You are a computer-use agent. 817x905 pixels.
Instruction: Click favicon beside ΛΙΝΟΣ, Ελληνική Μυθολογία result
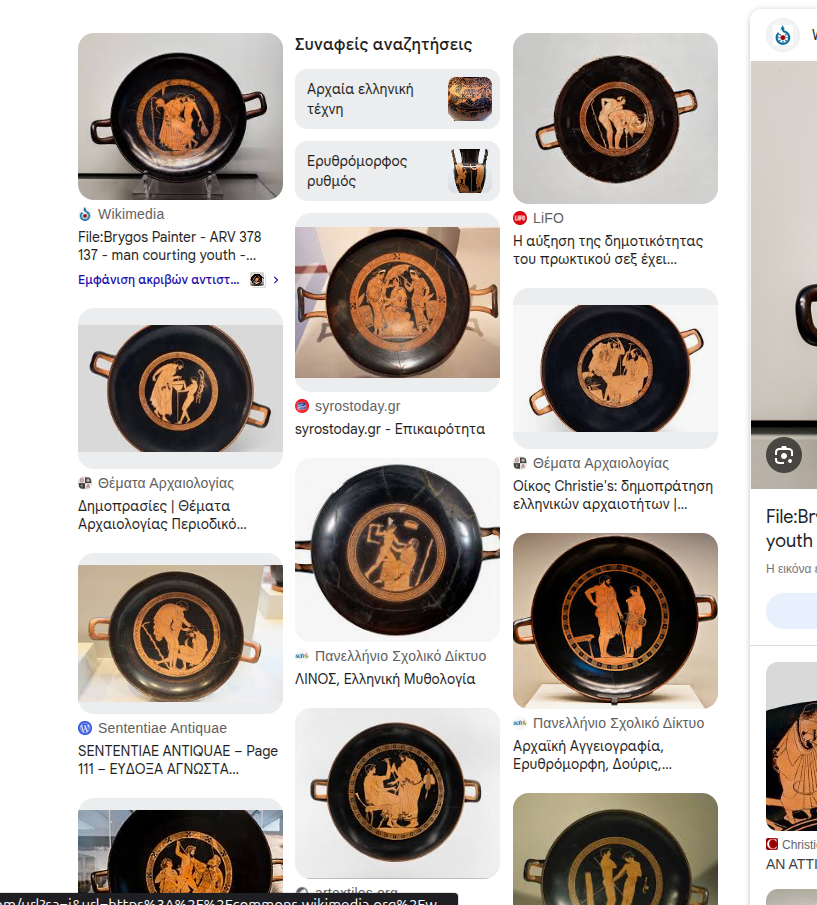302,656
